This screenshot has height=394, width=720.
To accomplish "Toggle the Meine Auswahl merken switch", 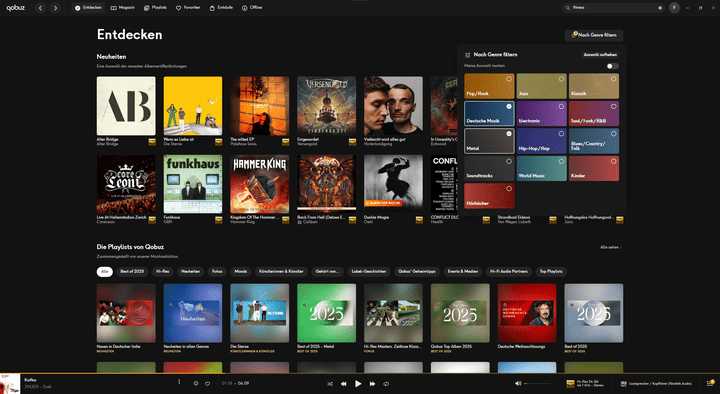I will click(613, 66).
